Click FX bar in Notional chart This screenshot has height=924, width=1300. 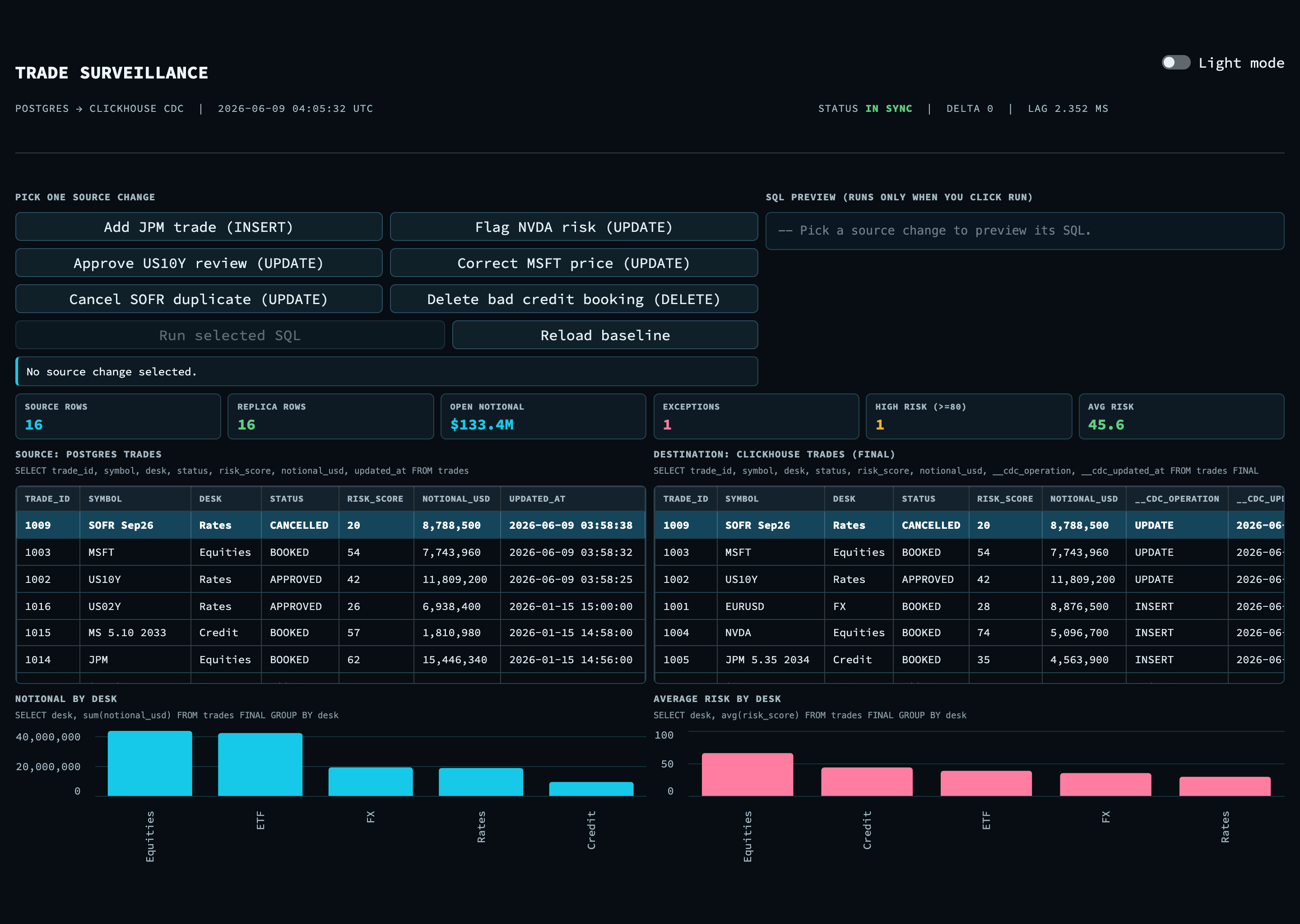click(x=371, y=782)
